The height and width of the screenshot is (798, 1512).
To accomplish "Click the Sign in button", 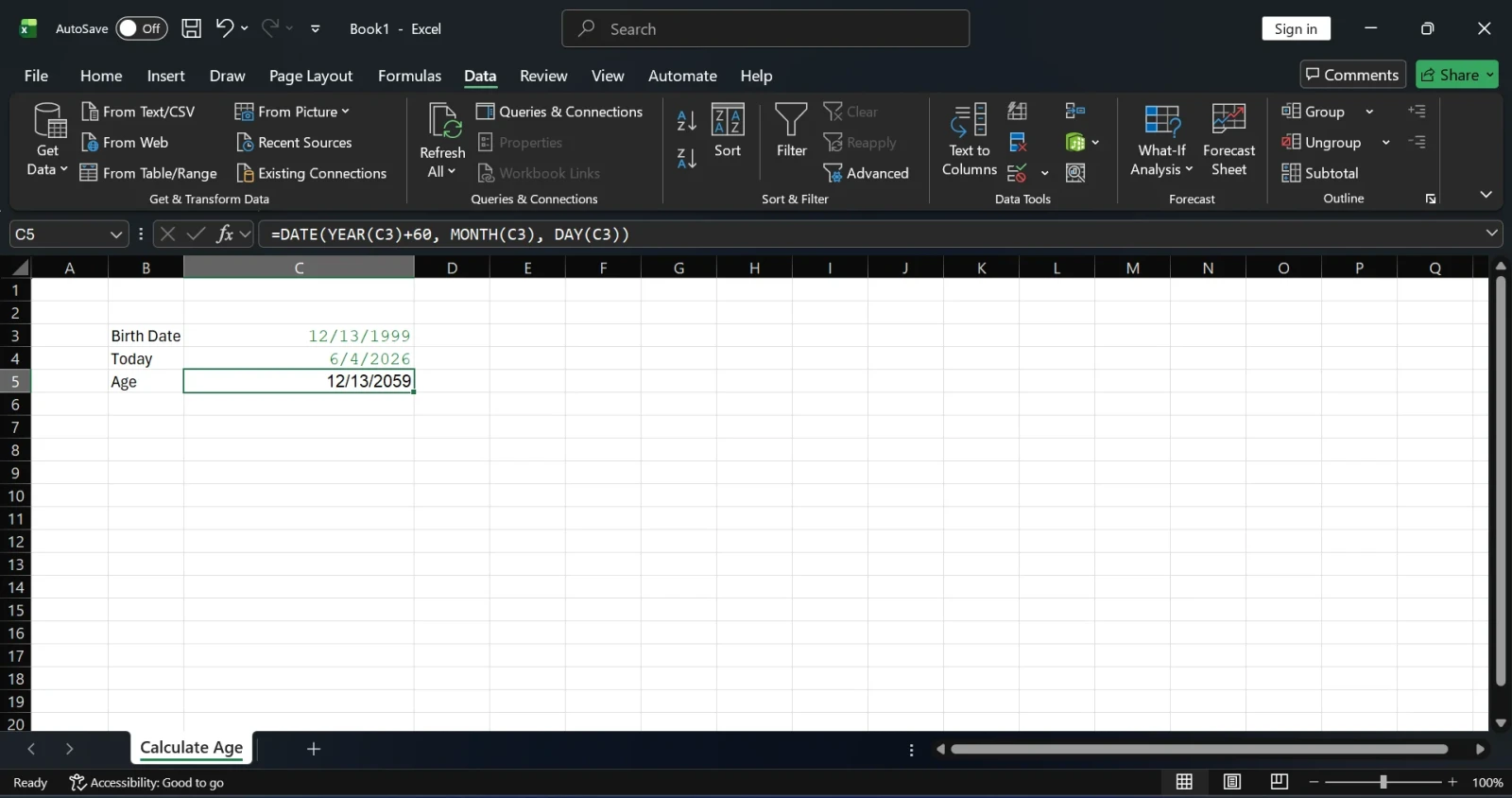I will point(1296,28).
